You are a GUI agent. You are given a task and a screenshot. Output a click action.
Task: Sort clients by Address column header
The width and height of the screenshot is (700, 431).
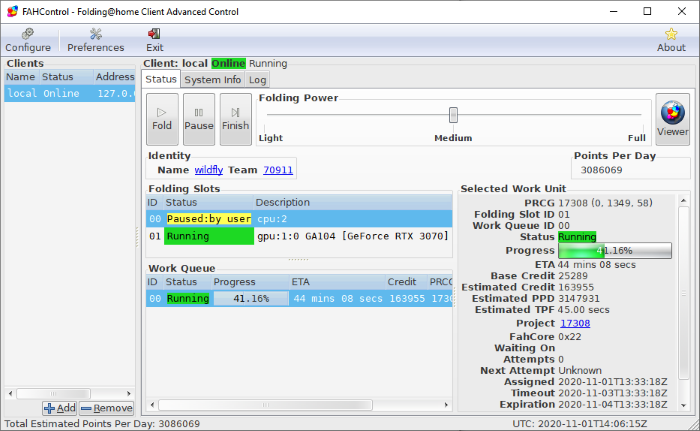114,77
